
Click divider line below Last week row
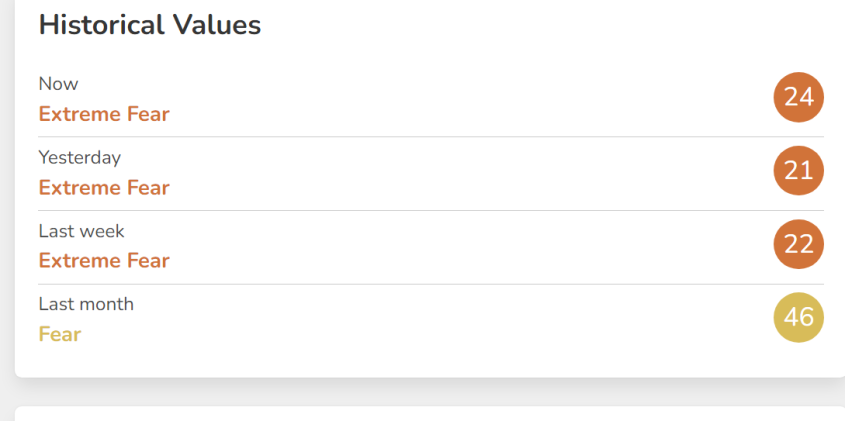click(x=431, y=284)
